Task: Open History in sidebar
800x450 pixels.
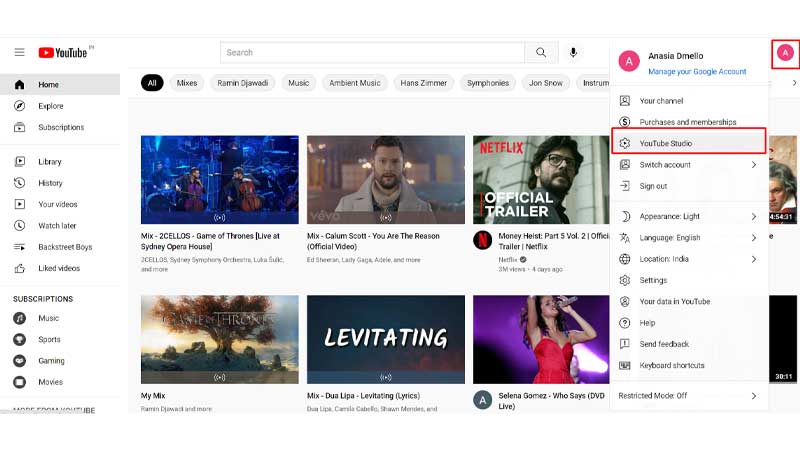Action: pos(60,183)
